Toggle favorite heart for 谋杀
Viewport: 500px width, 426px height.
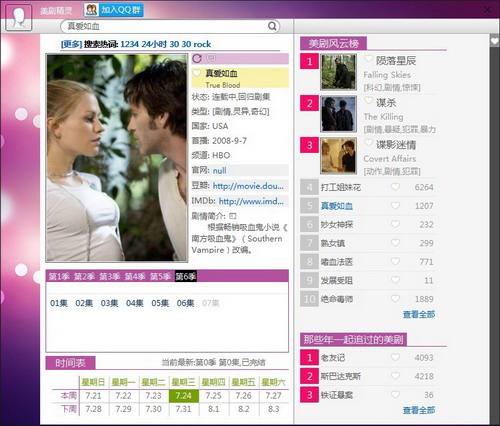point(368,100)
